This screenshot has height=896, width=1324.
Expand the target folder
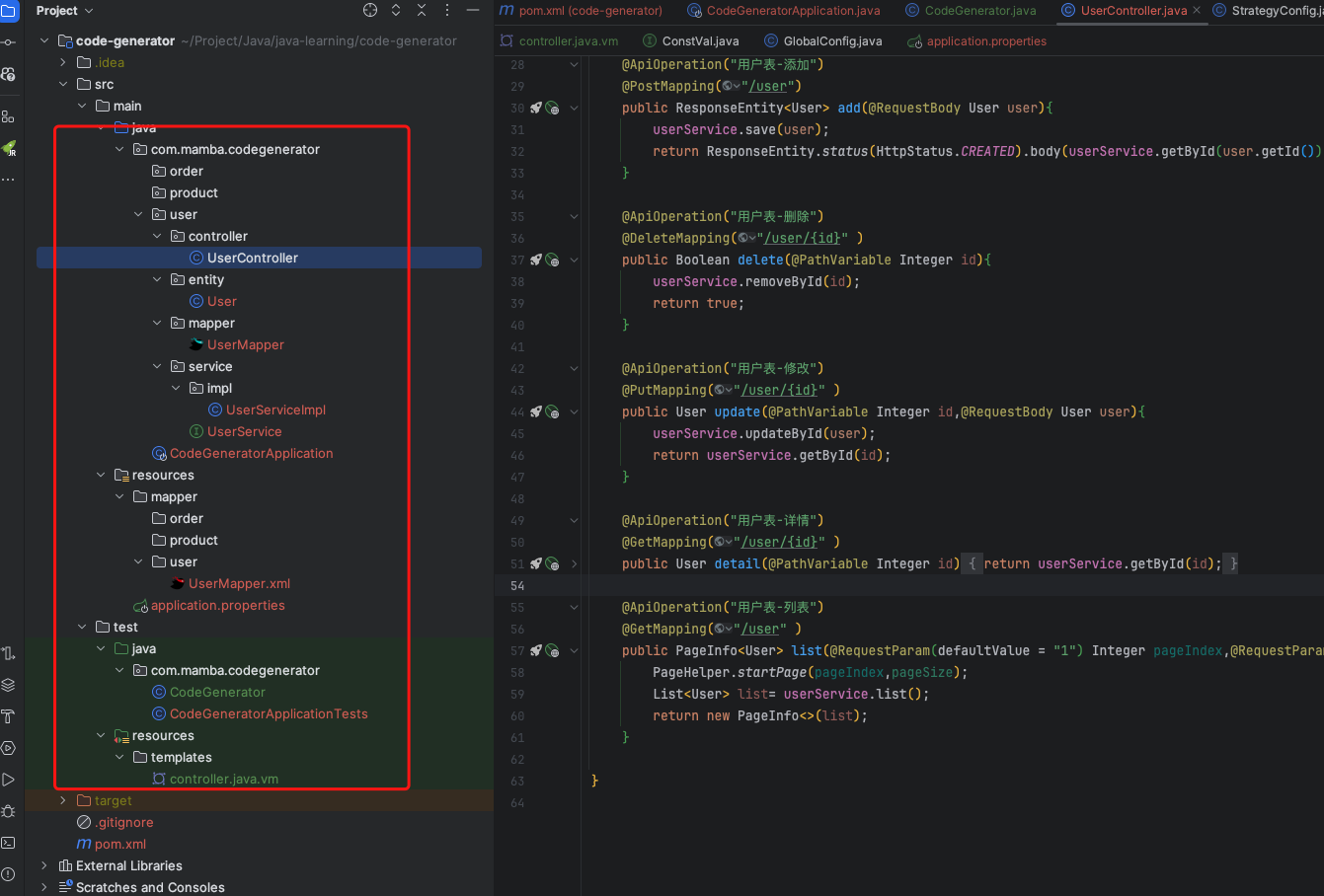[63, 800]
